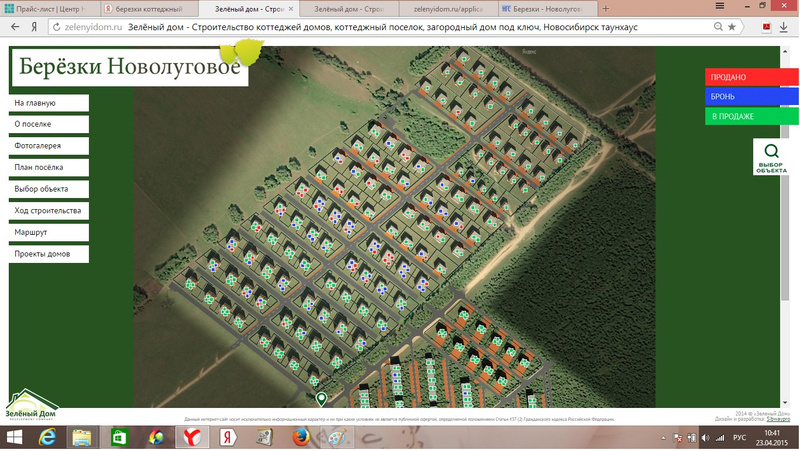
Task: Open the downloads arrow icon
Action: point(784,27)
